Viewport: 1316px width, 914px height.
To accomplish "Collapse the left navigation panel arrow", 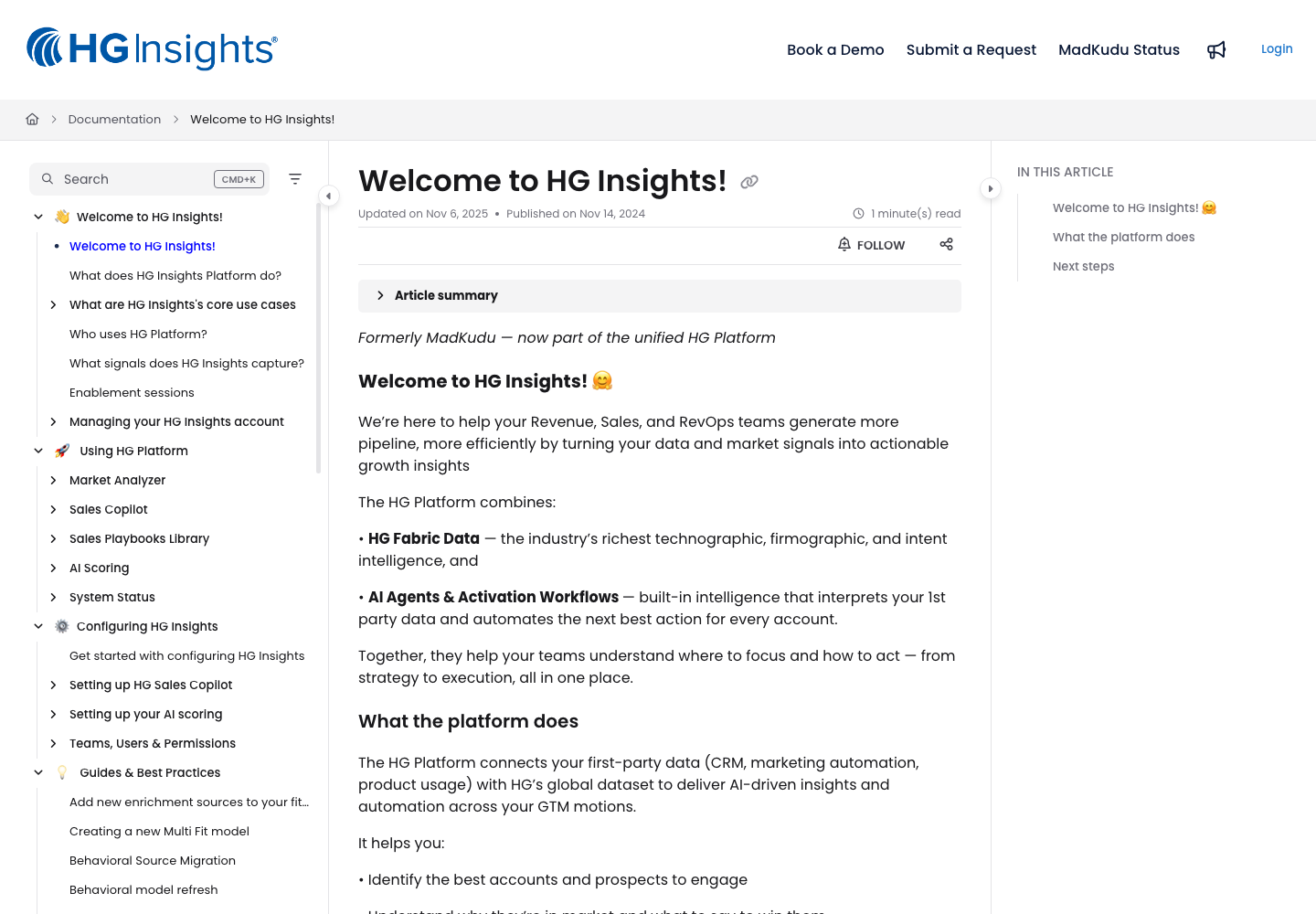I will click(329, 196).
